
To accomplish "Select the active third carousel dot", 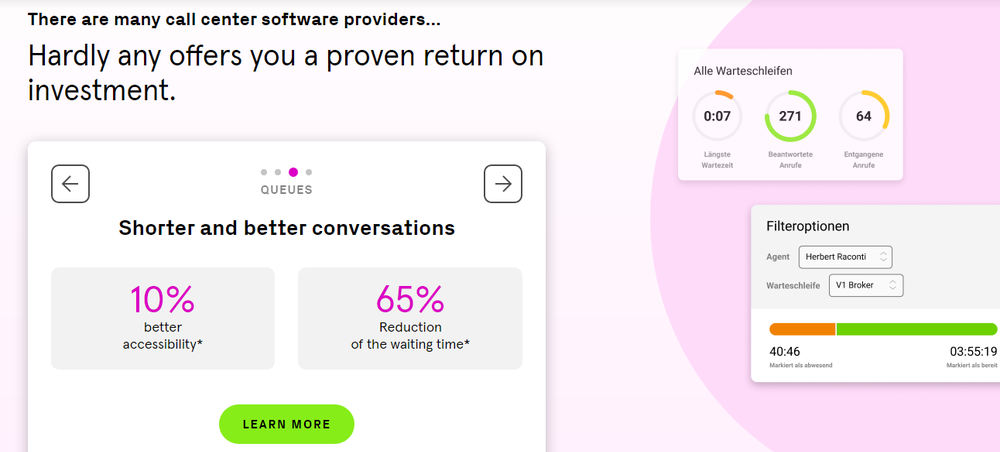I will coord(293,172).
